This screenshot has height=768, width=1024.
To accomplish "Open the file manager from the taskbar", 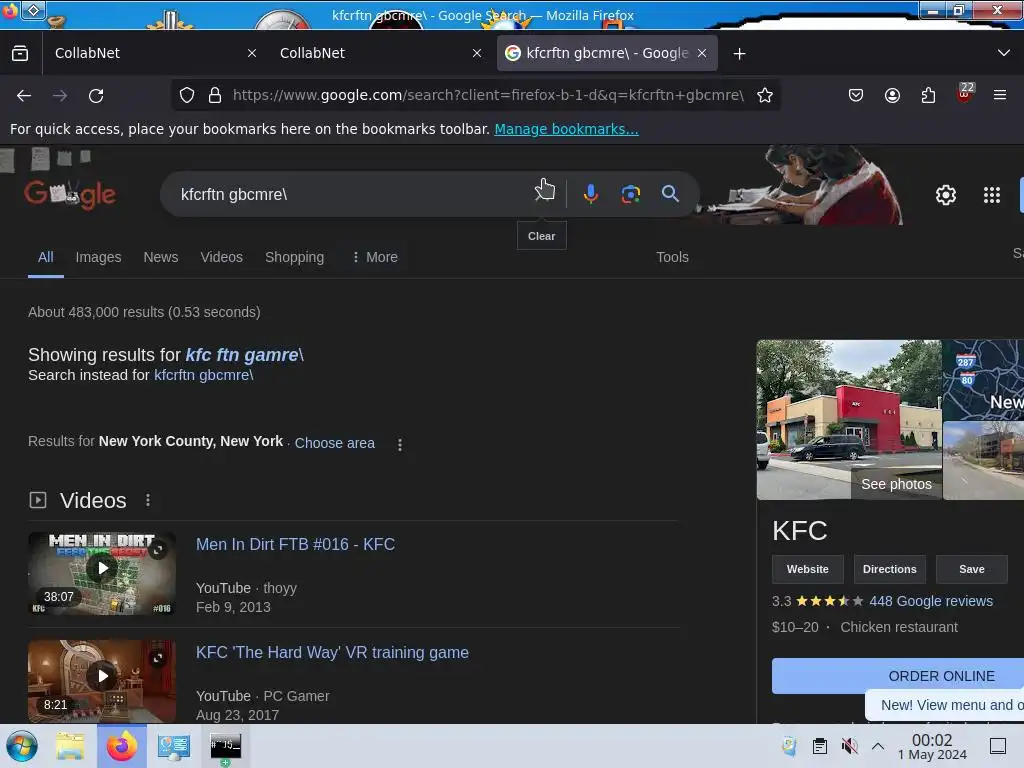I will (70, 746).
